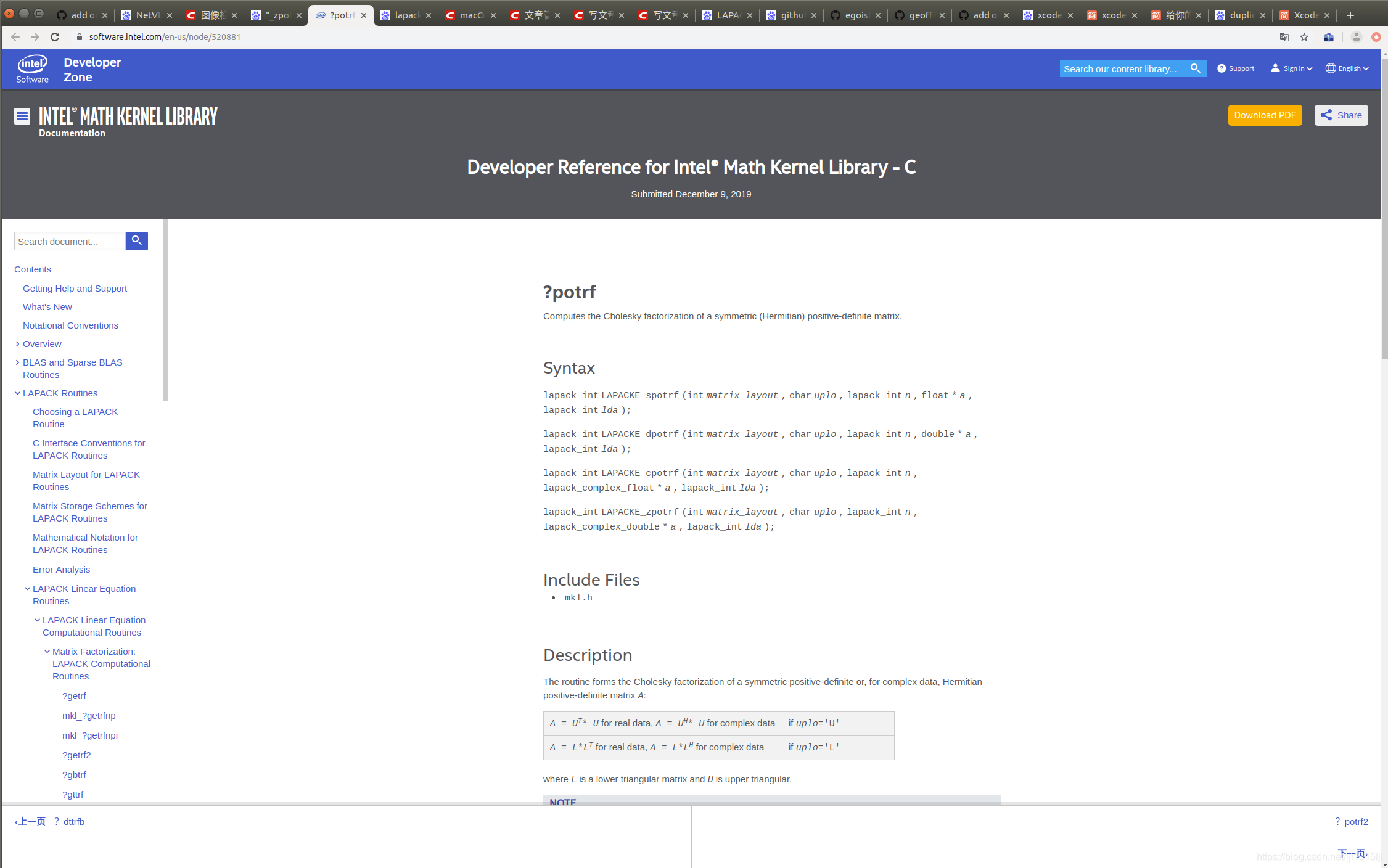Image resolution: width=1388 pixels, height=868 pixels.
Task: Click the document search magnifier button
Action: point(137,240)
